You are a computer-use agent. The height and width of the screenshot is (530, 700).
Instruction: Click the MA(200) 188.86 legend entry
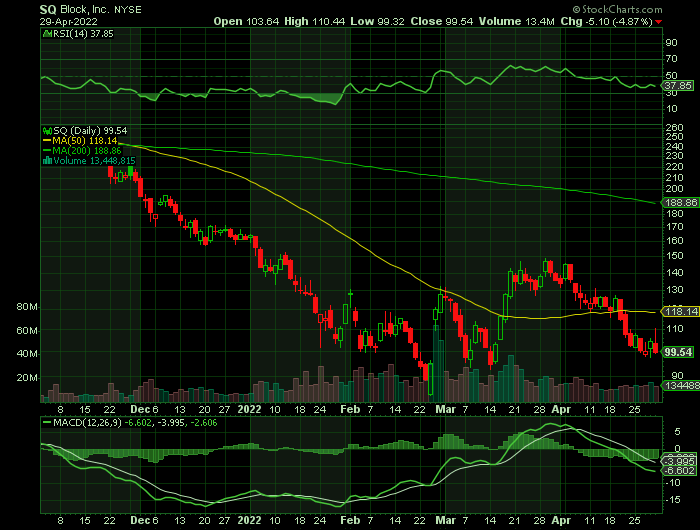(87, 151)
